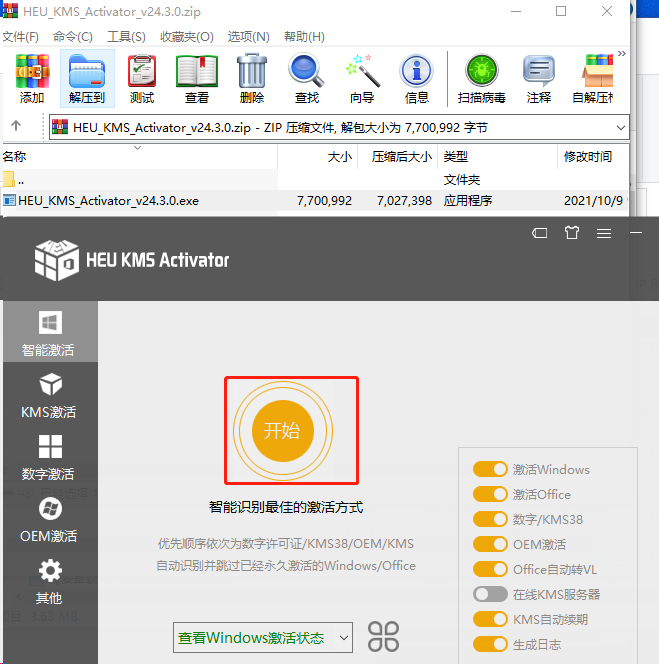This screenshot has width=659, height=664.
Task: Open the OEM激活 sidebar section
Action: [50, 520]
